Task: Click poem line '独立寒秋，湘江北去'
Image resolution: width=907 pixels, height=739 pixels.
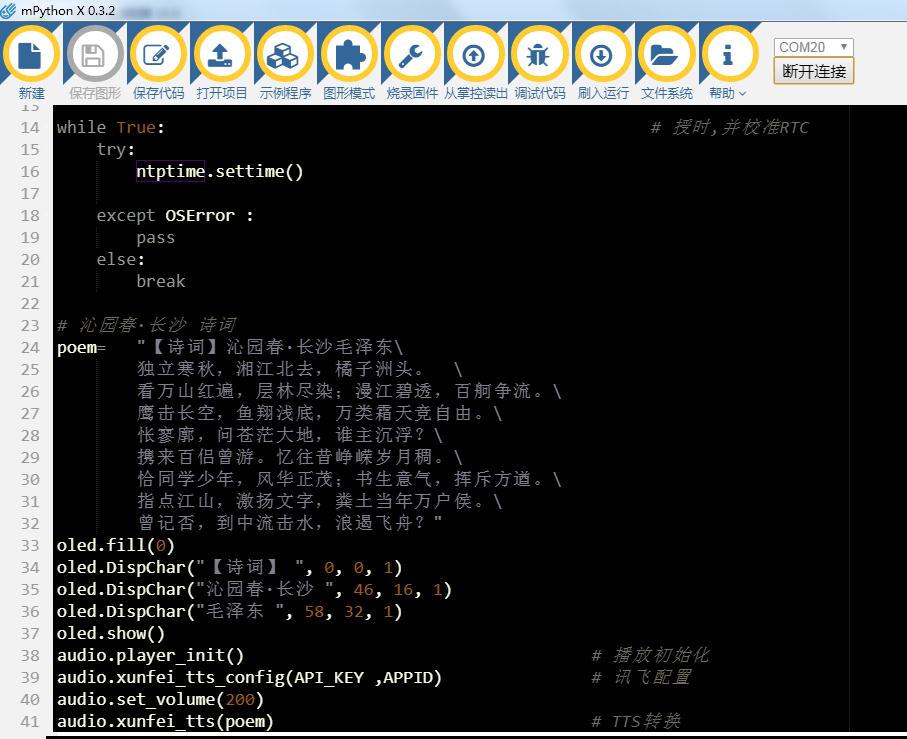Action: click(299, 370)
